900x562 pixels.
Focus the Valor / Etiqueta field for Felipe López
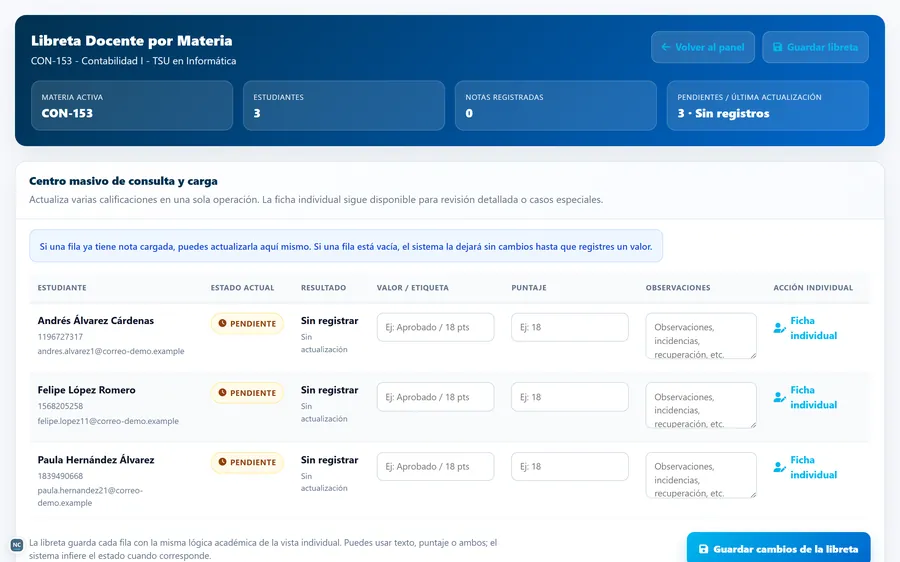(x=435, y=397)
